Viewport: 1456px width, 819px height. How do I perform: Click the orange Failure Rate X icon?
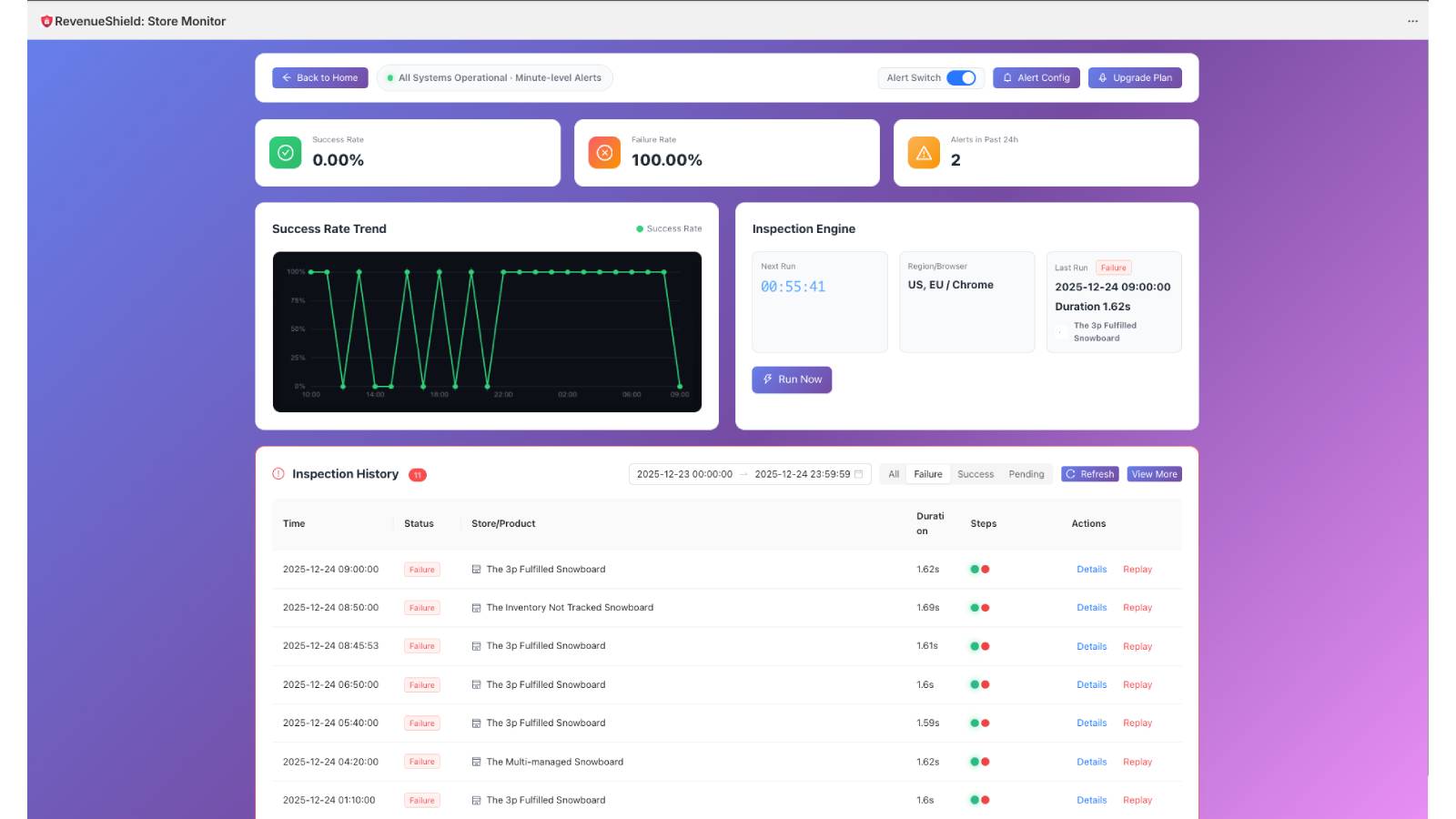604,153
